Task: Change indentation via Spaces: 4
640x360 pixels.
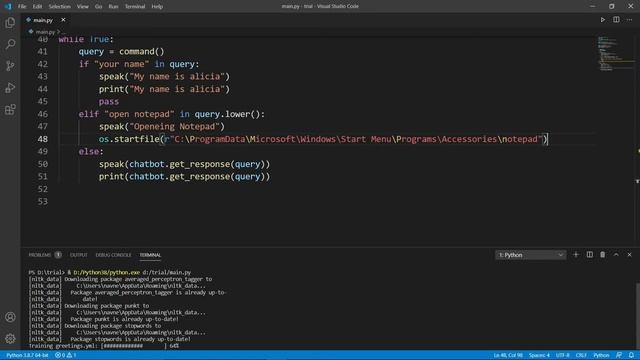Action: [539, 355]
